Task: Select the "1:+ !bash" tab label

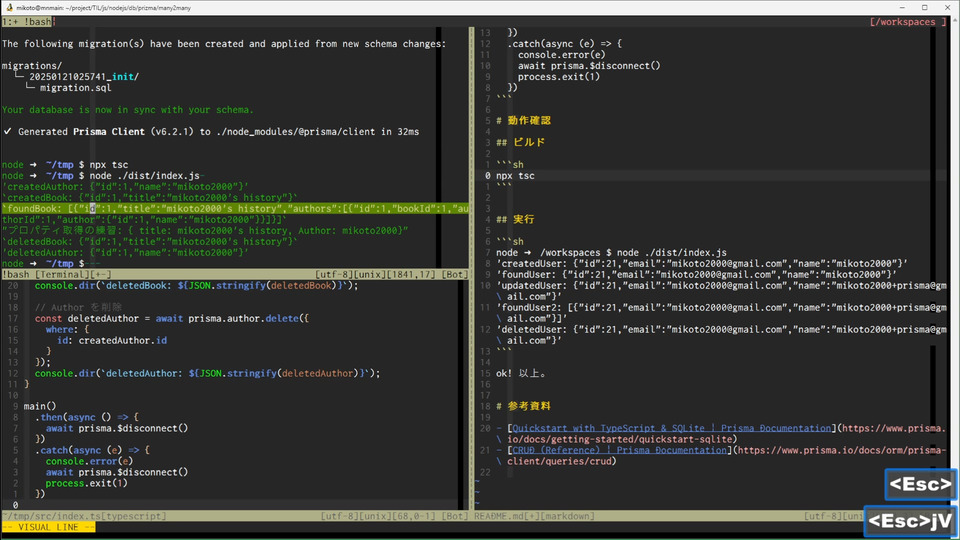Action: [28, 21]
